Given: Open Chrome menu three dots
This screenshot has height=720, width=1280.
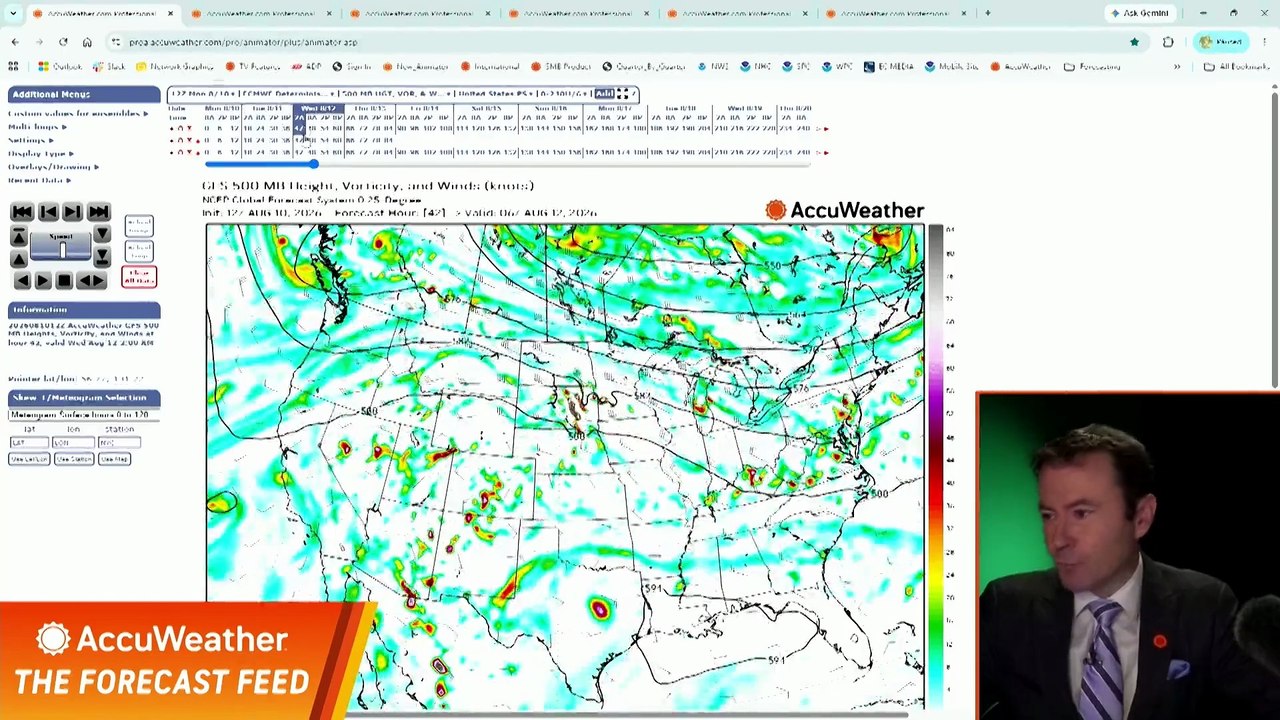Looking at the screenshot, I should click(1265, 42).
